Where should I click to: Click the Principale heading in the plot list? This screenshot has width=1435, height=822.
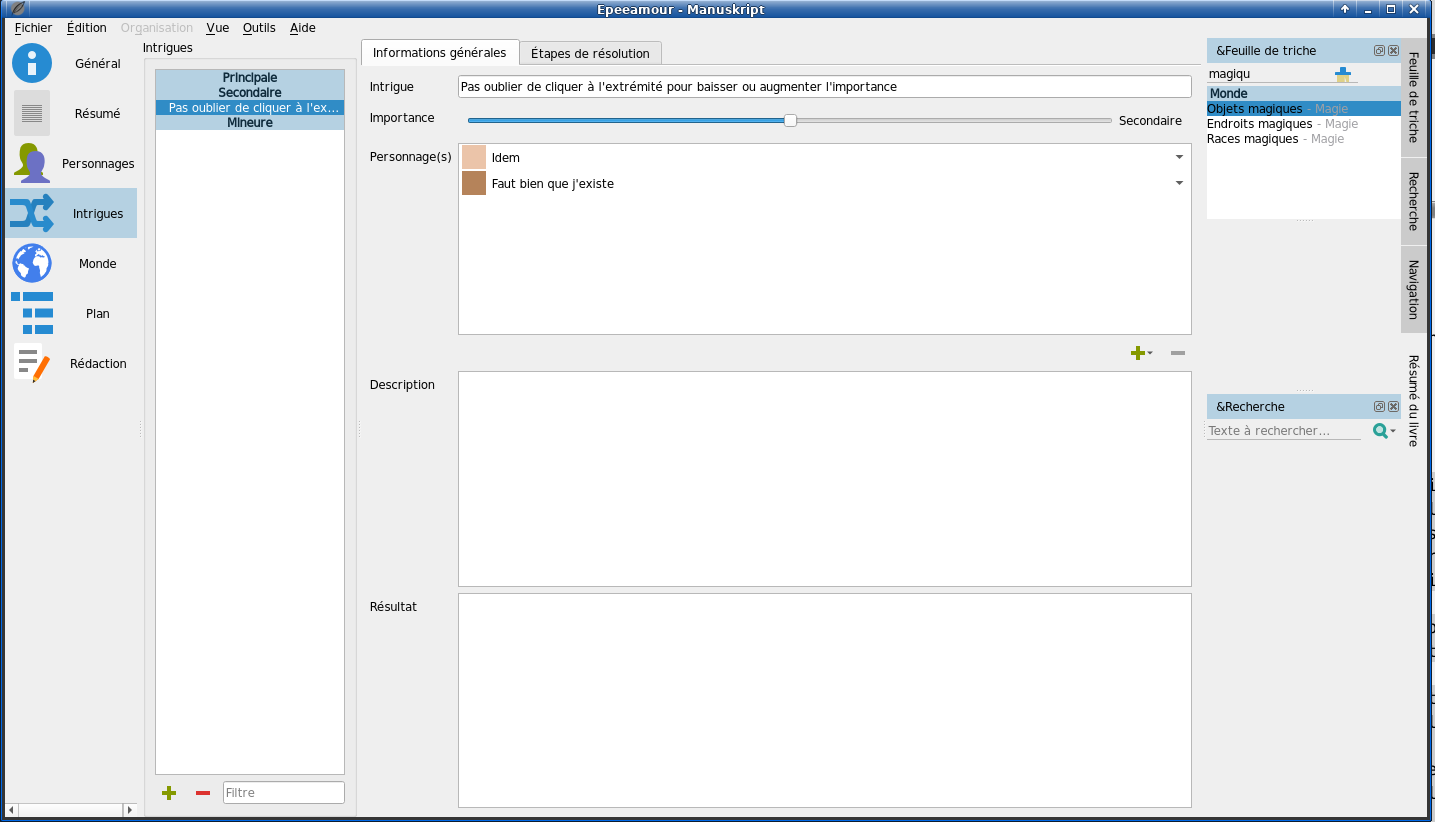pos(250,78)
